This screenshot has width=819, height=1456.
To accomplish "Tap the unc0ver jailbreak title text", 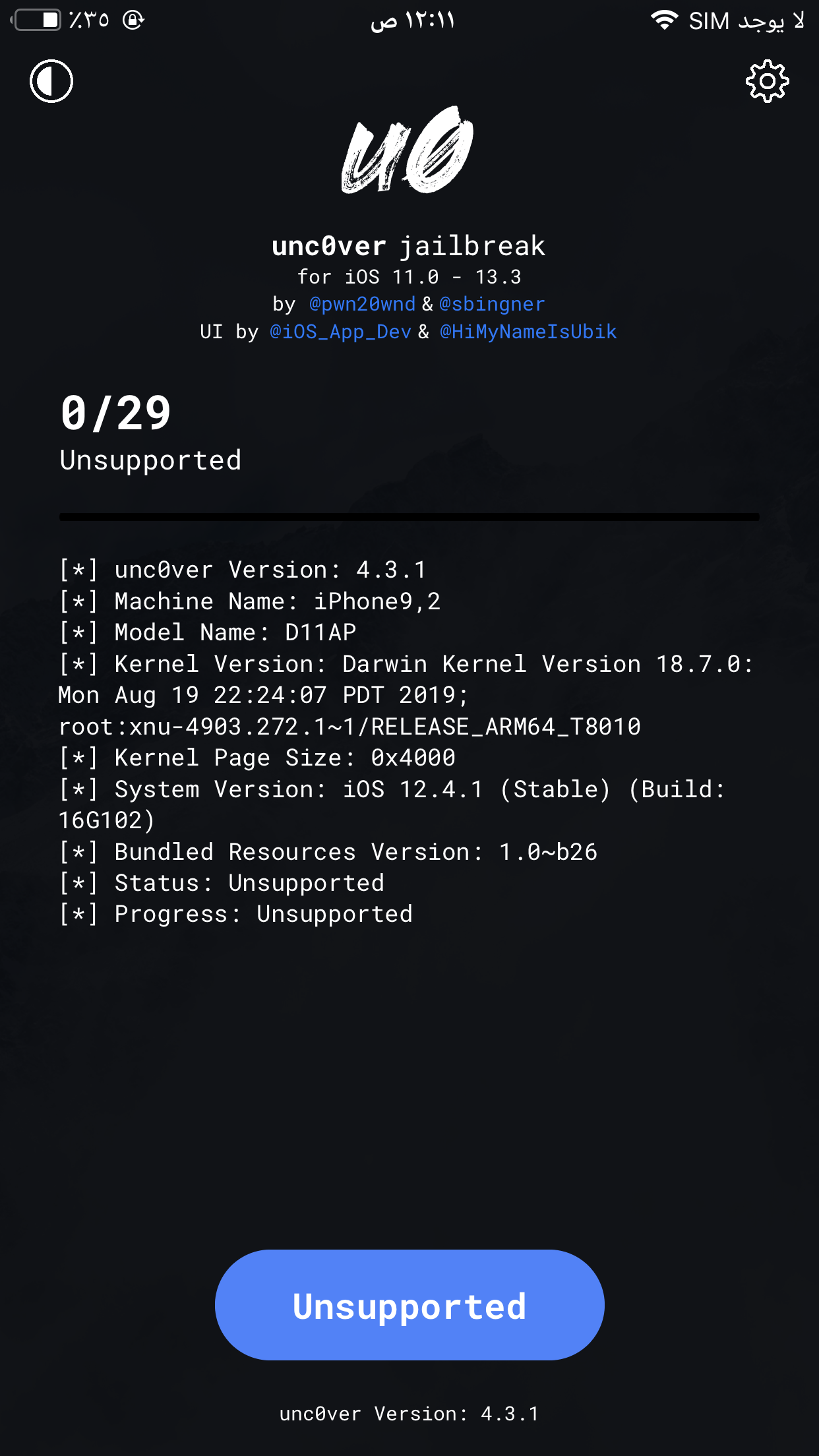I will tap(409, 246).
